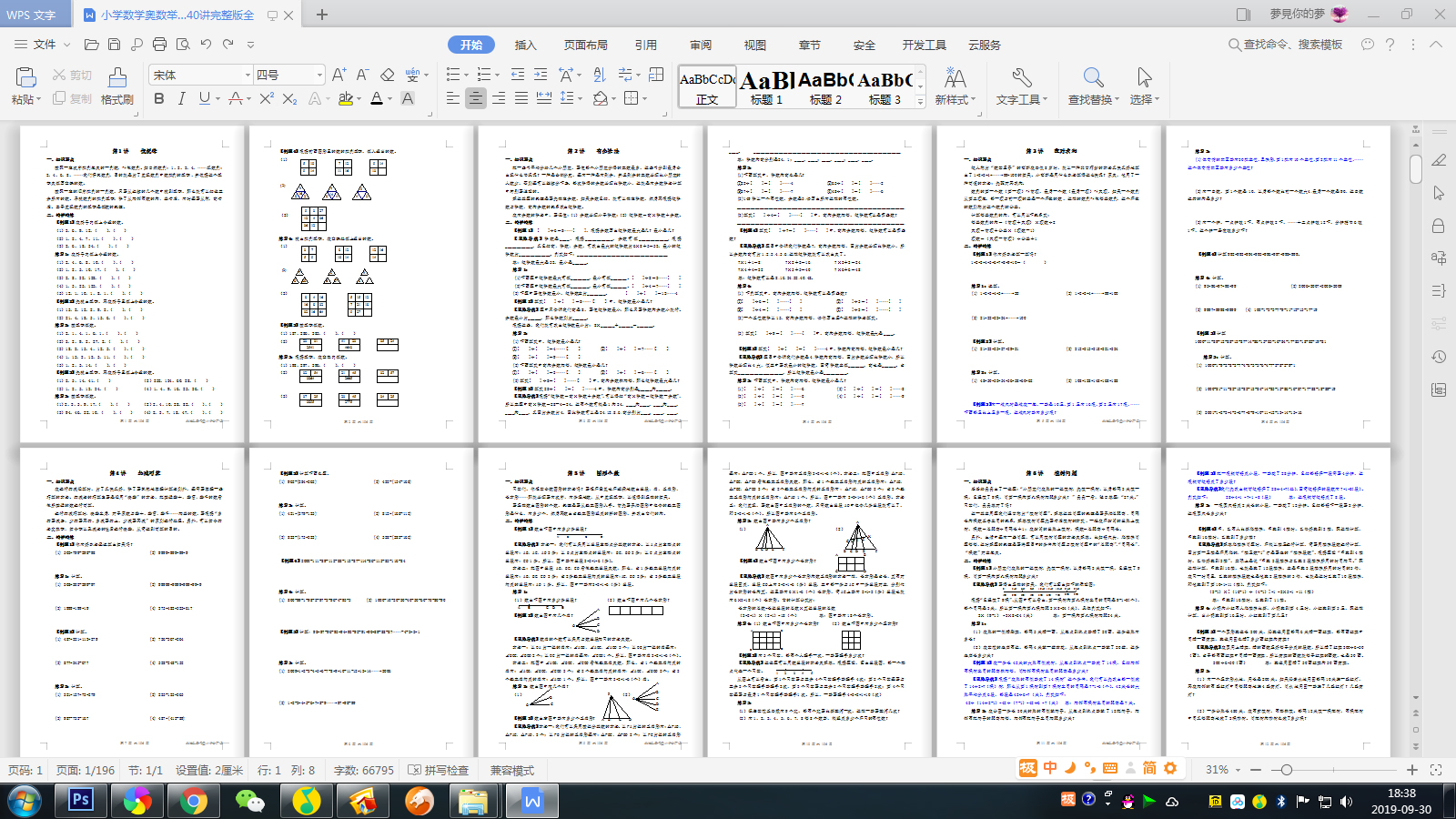The image size is (1456, 819).
Task: Adjust the zoom slider handle
Action: pyautogui.click(x=1287, y=770)
